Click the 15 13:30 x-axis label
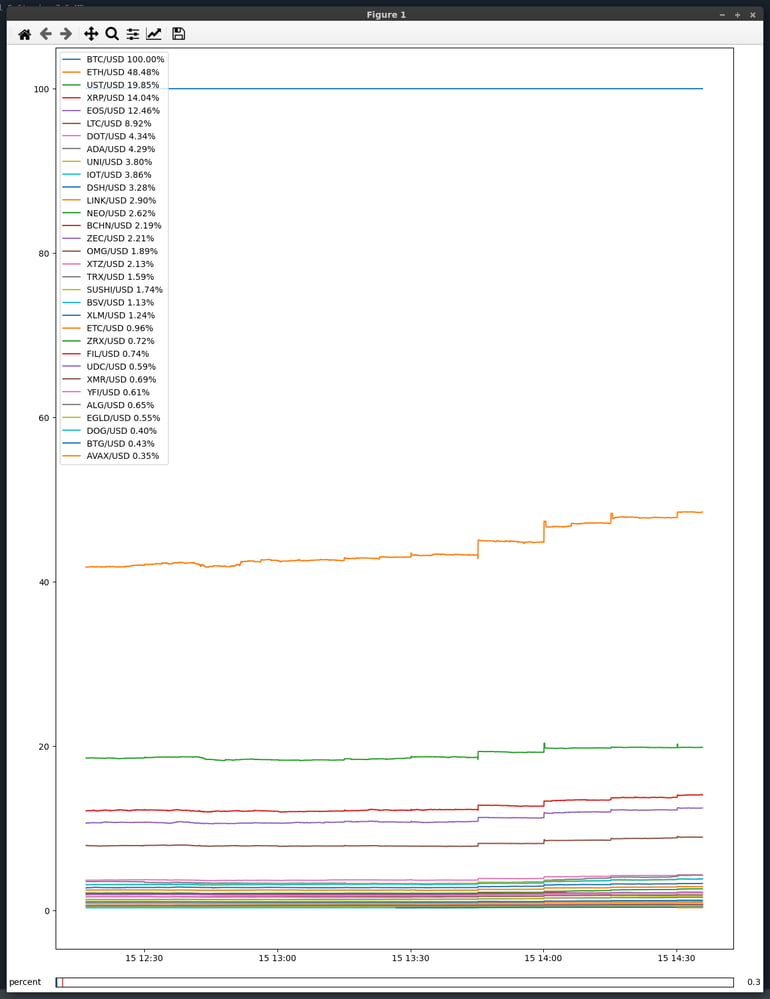Image resolution: width=770 pixels, height=999 pixels. click(x=410, y=958)
